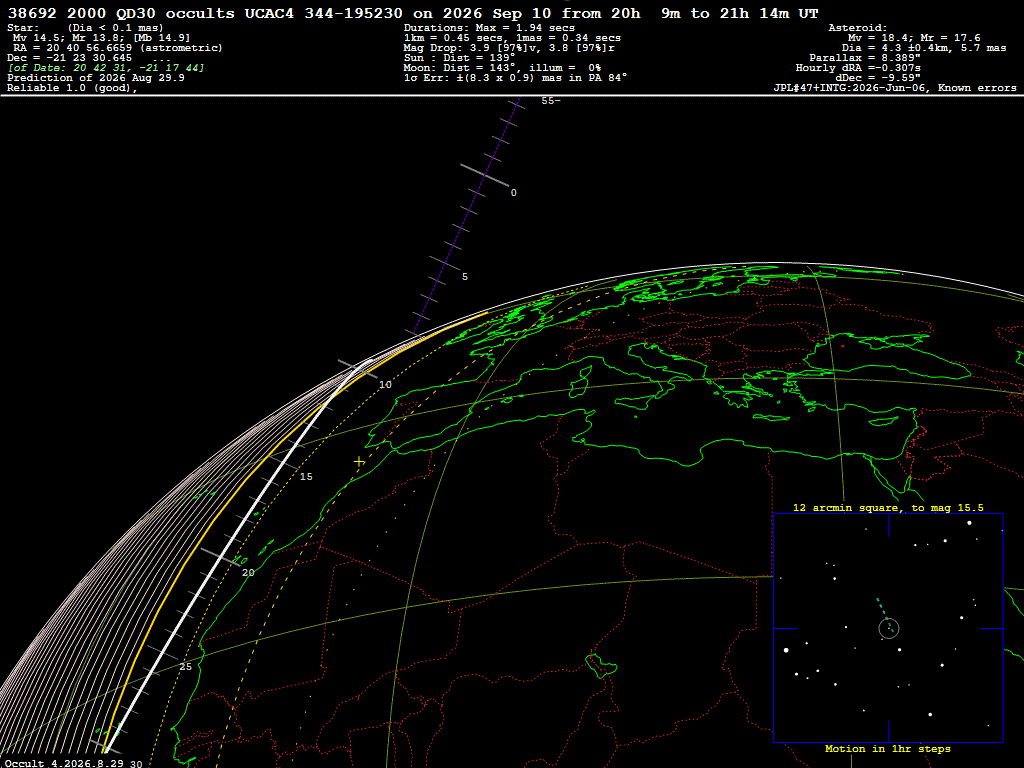Select the time tick labeled 0
1024x768 pixels.
pos(513,193)
